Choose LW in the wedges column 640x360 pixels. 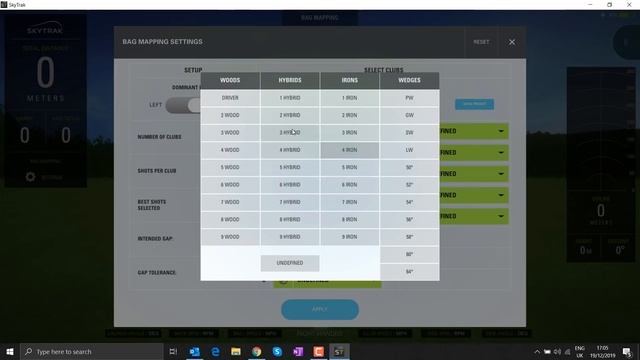[x=409, y=150]
